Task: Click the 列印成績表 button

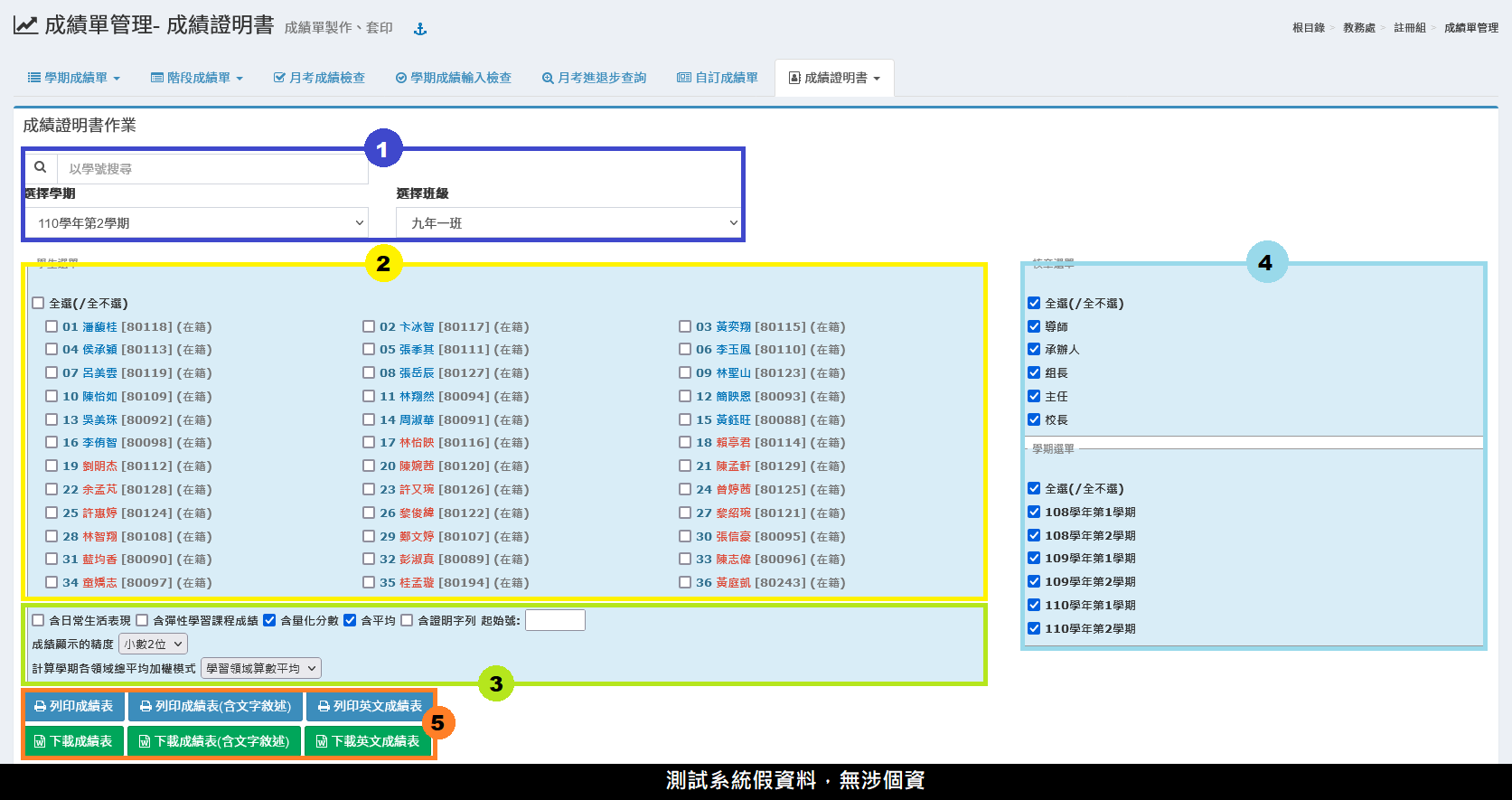Action: pyautogui.click(x=74, y=706)
